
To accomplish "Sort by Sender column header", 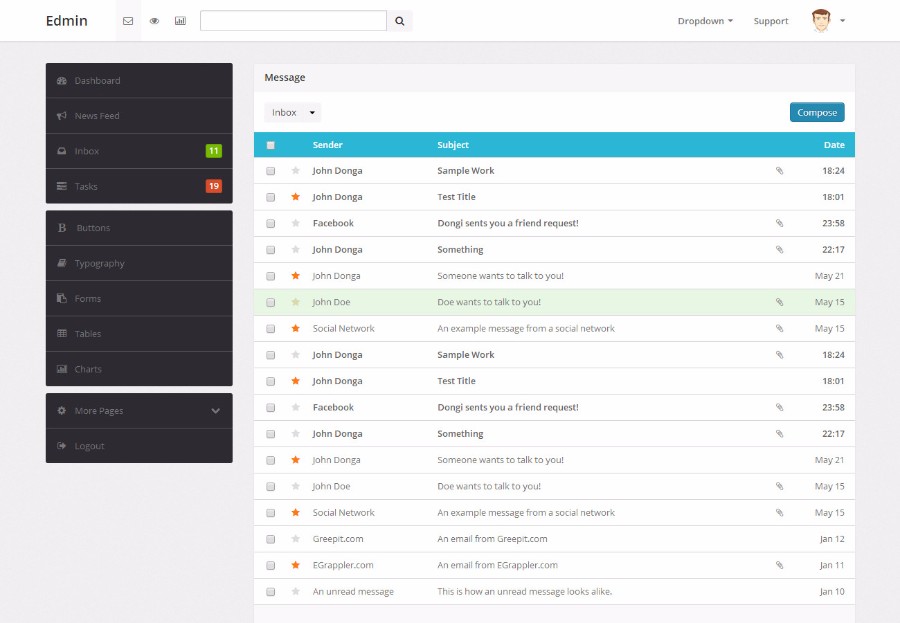I will (x=328, y=145).
